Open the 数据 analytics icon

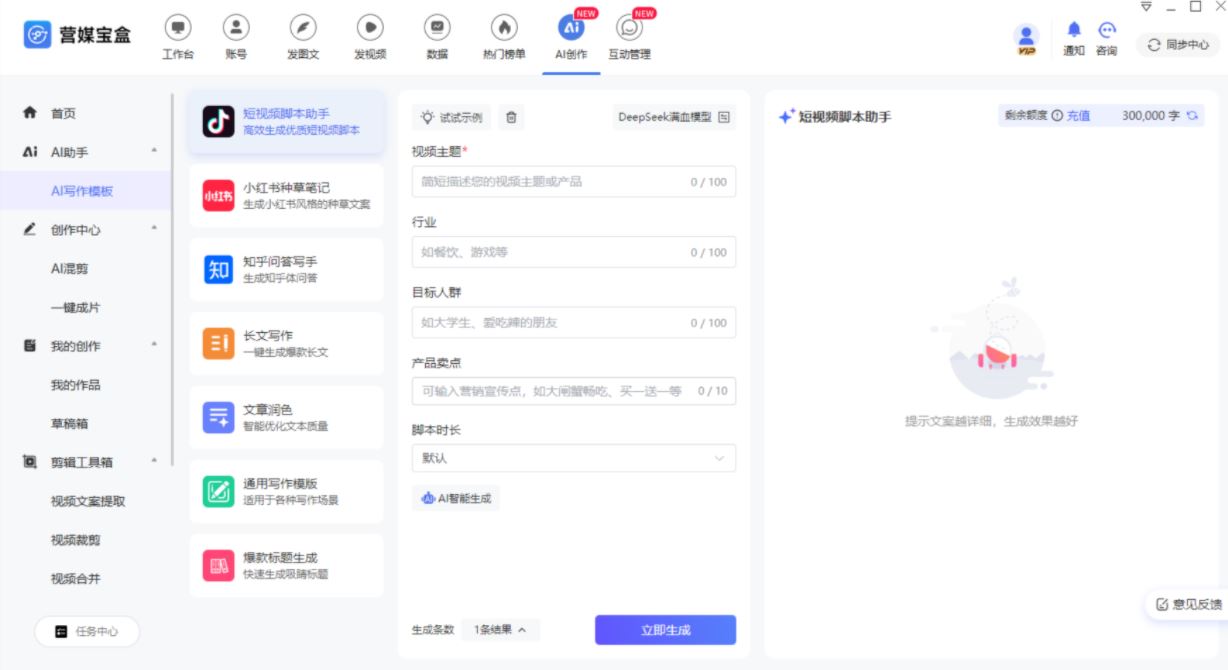[x=437, y=28]
